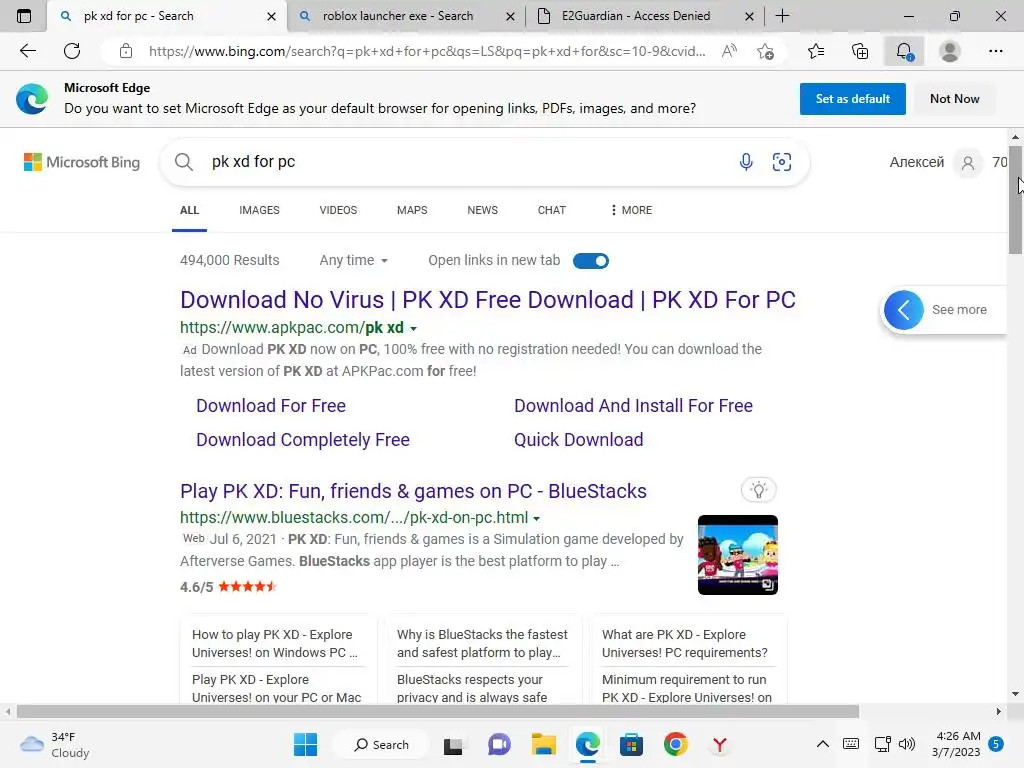Image resolution: width=1024 pixels, height=768 pixels.
Task: Show hidden system tray icons chevron
Action: click(822, 744)
